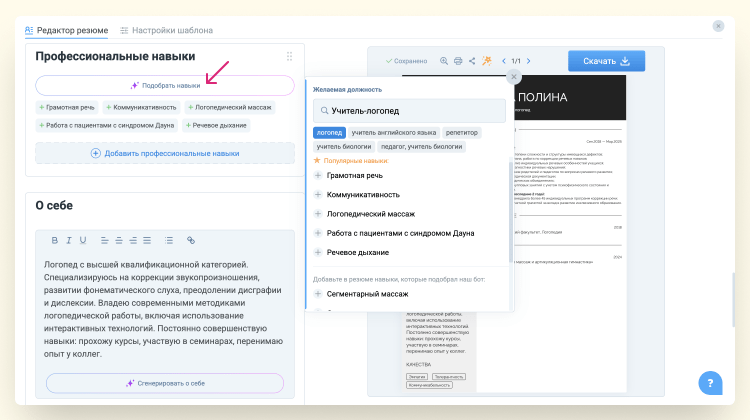Viewport: 750px width, 420px height.
Task: Insert a bulleted list
Action: coord(169,240)
